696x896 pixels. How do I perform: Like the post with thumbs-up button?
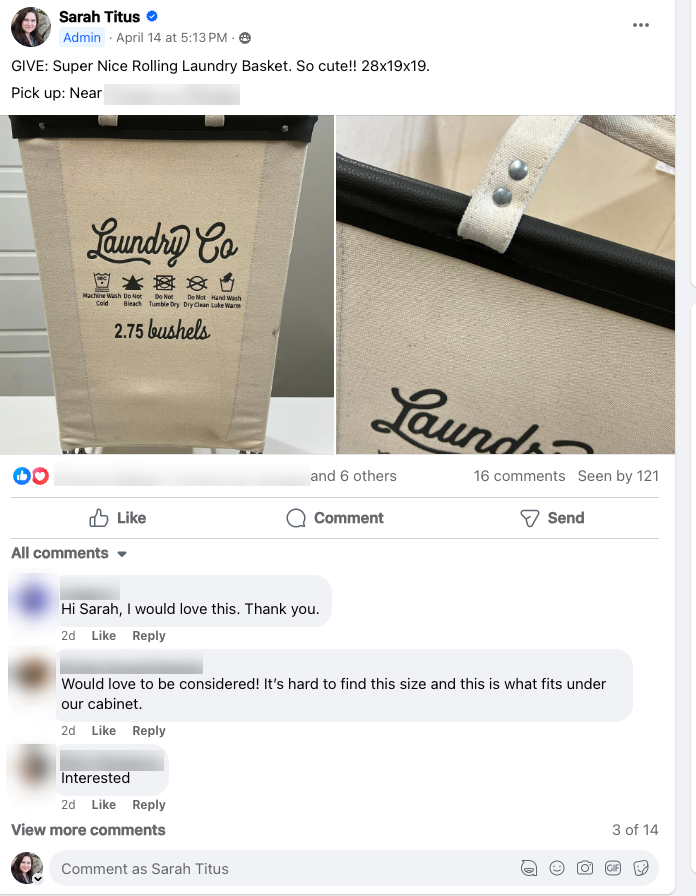point(117,518)
